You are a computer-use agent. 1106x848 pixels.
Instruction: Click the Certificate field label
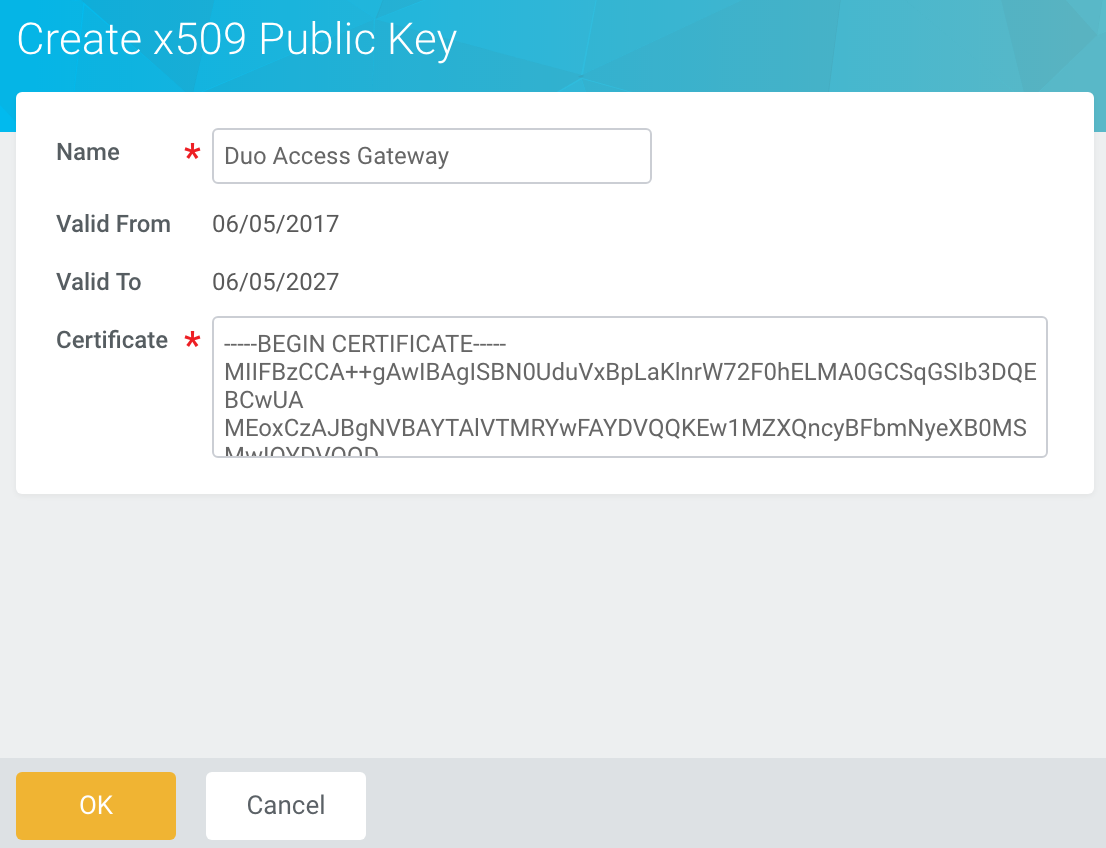[112, 340]
